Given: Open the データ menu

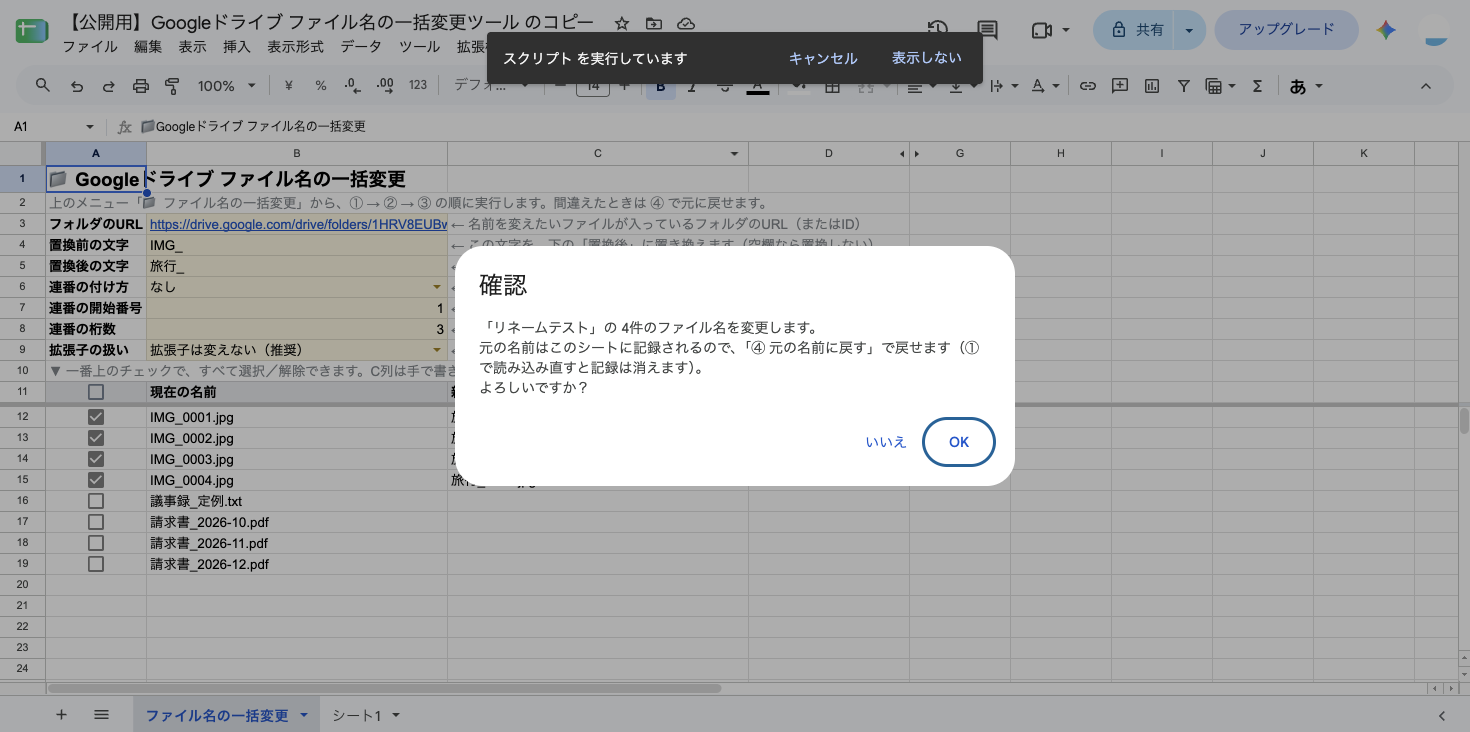Looking at the screenshot, I should click(x=361, y=47).
